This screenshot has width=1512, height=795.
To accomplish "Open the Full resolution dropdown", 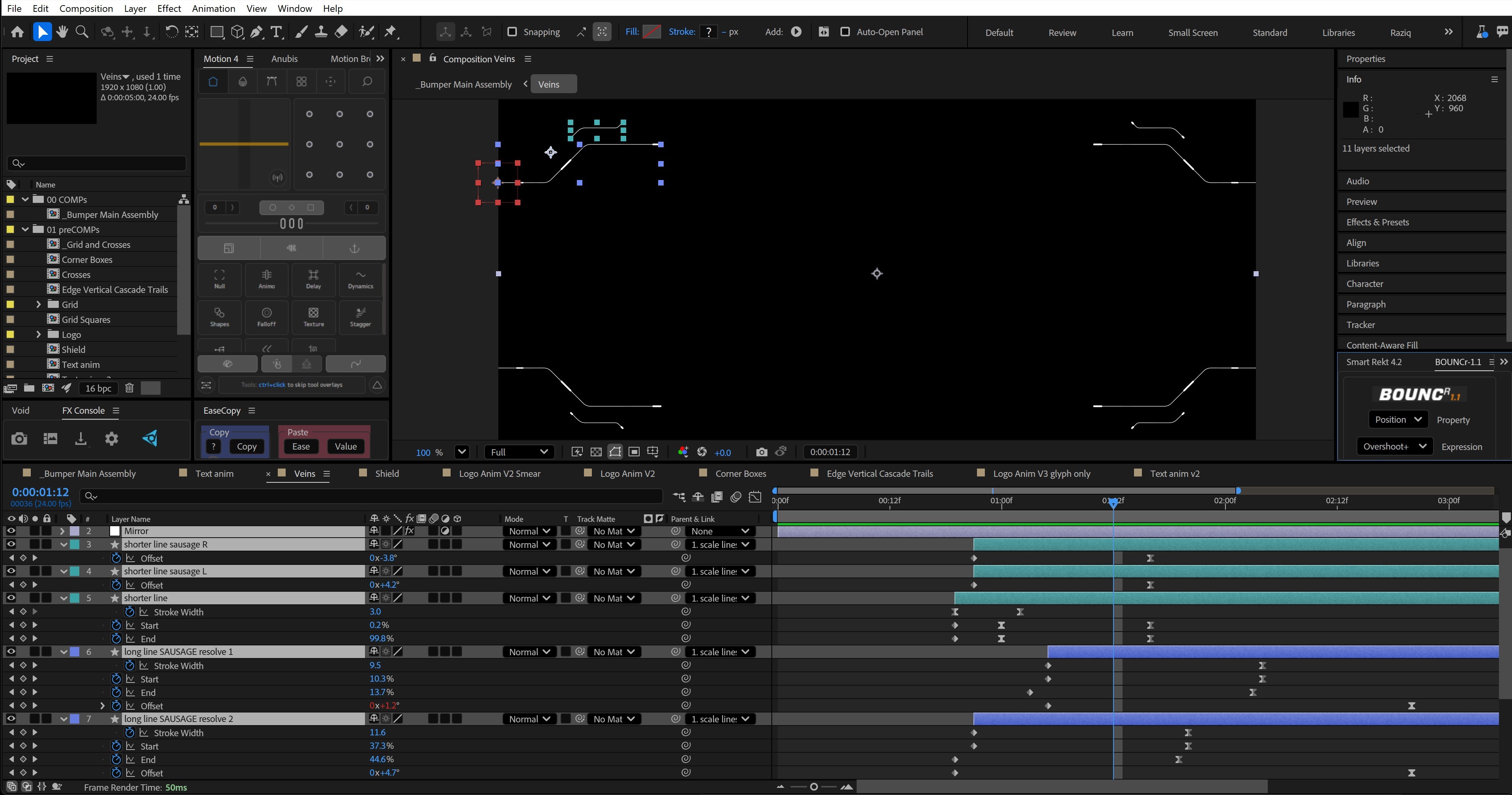I will pyautogui.click(x=519, y=452).
